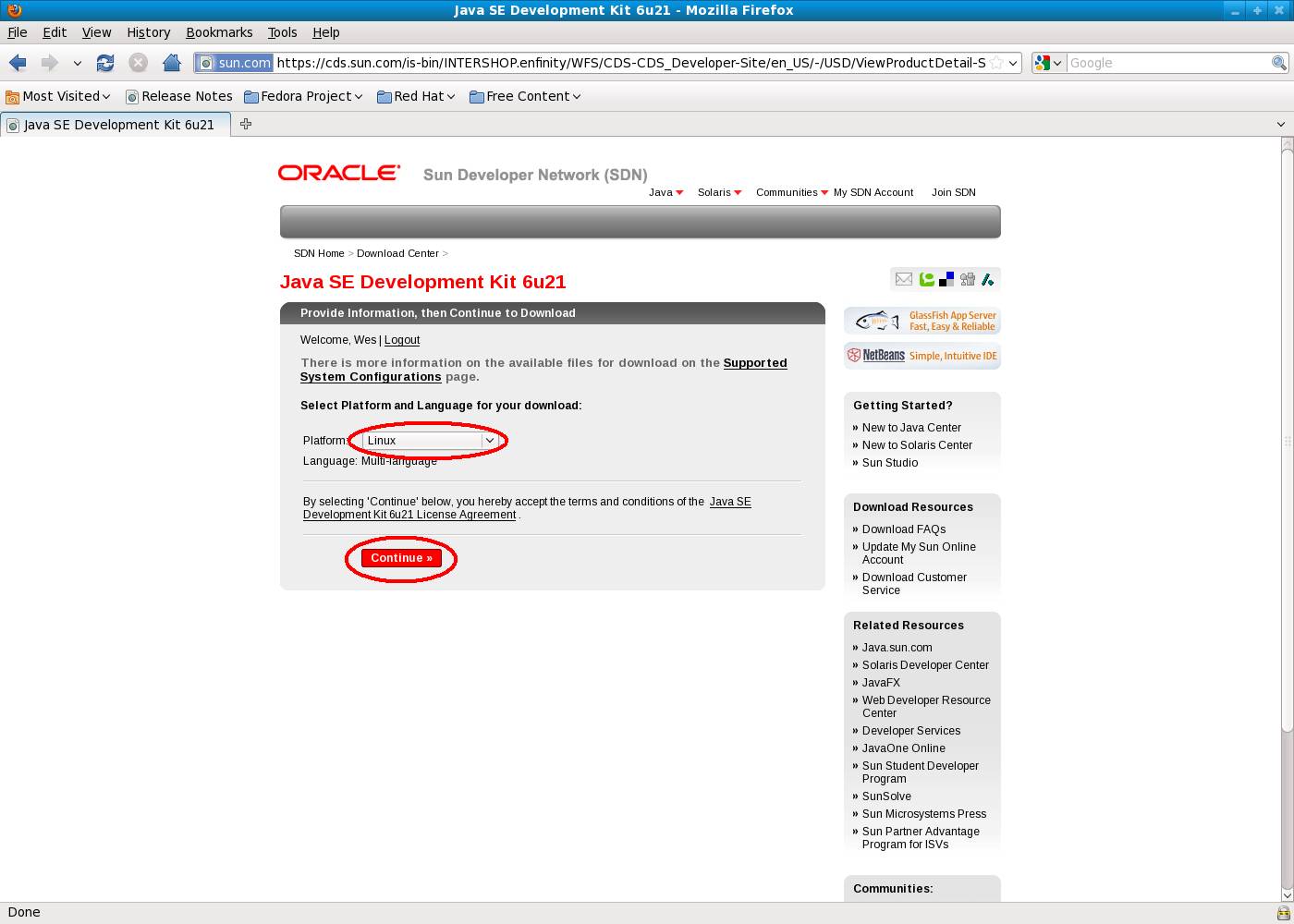Go to the Home page icon
This screenshot has height=924, width=1294.
171,63
